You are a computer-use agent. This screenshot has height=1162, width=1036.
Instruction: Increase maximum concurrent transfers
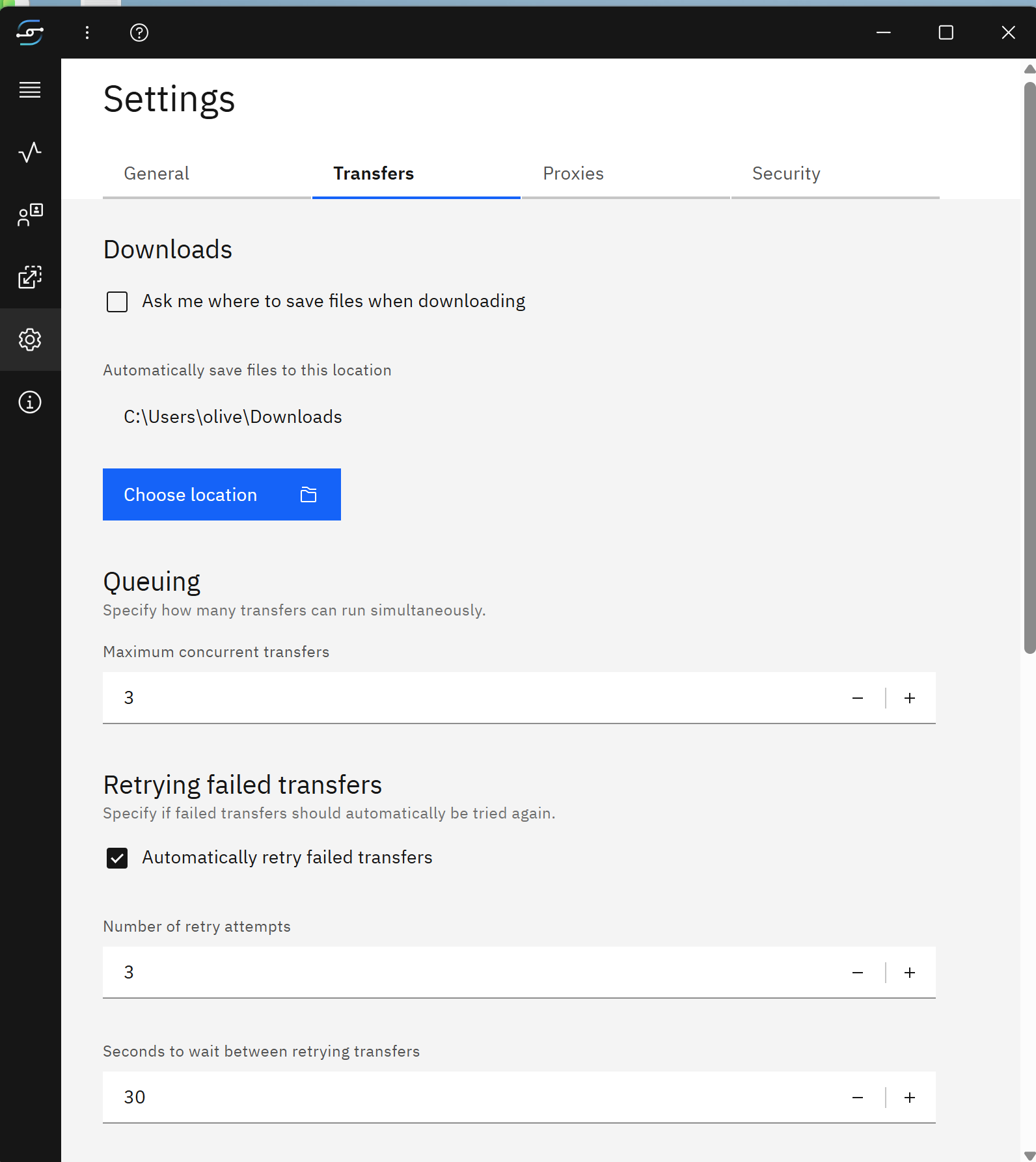pos(910,698)
